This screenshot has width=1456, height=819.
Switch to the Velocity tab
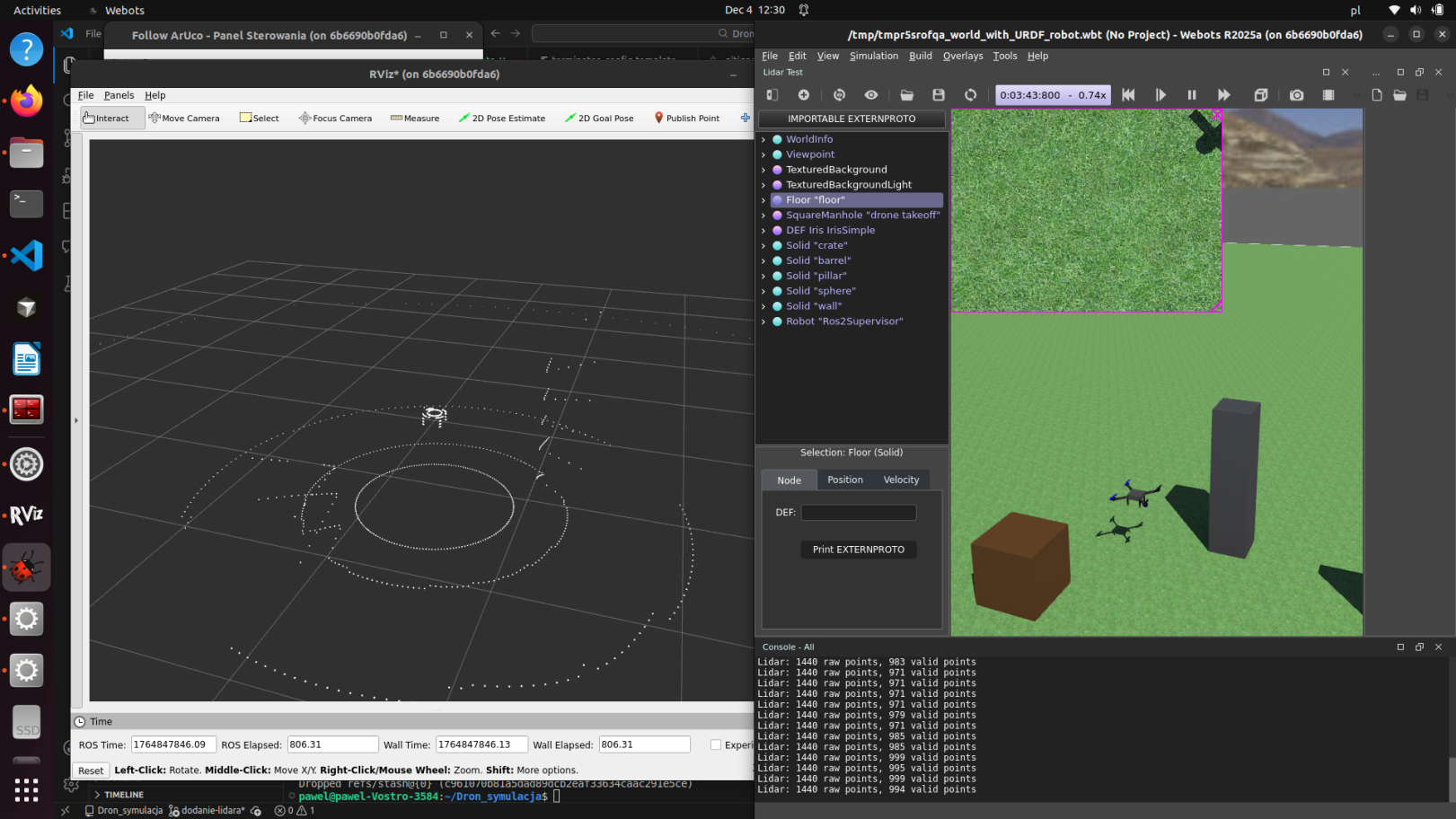pos(900,480)
